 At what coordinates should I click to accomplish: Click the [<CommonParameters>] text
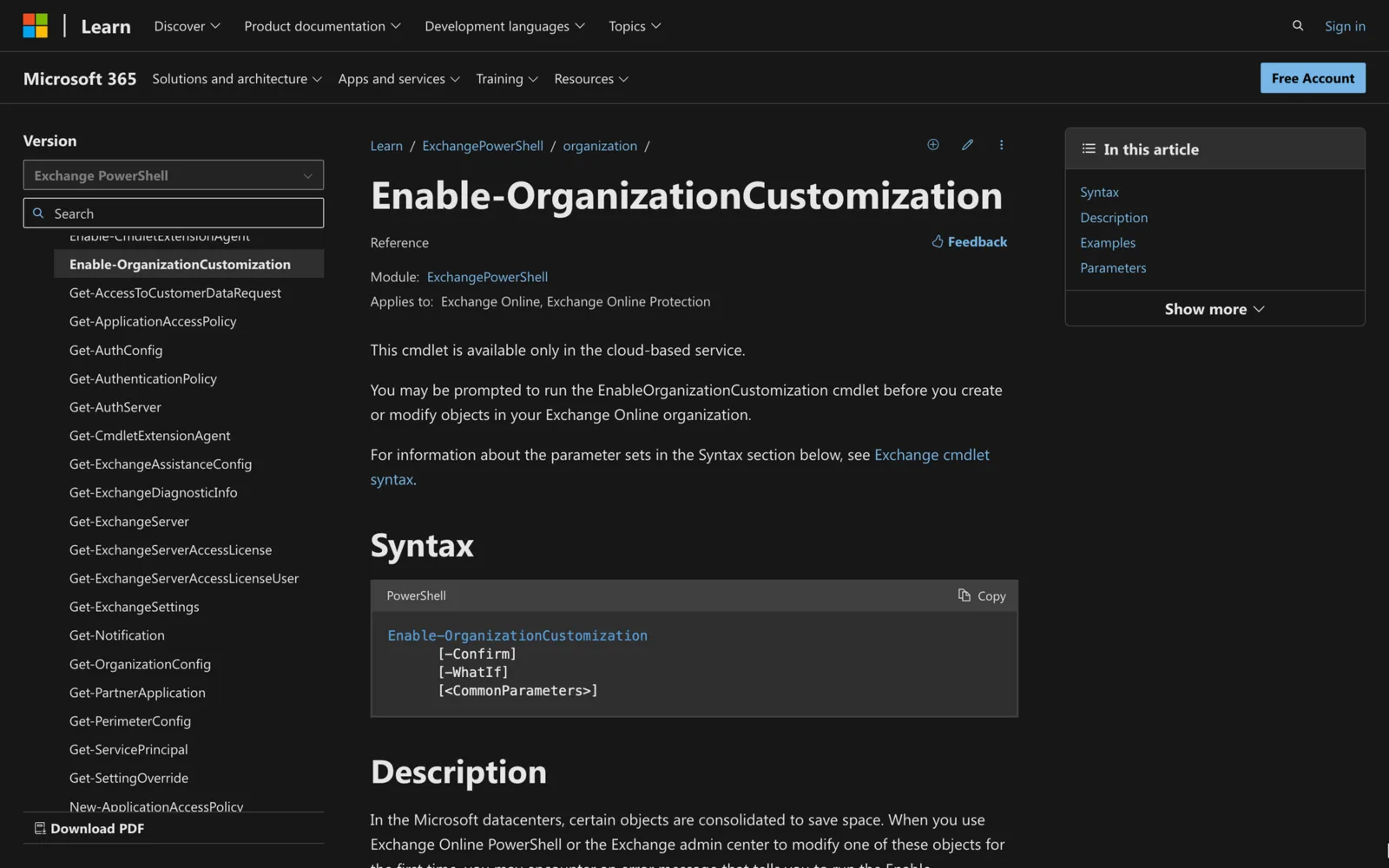pyautogui.click(x=518, y=691)
